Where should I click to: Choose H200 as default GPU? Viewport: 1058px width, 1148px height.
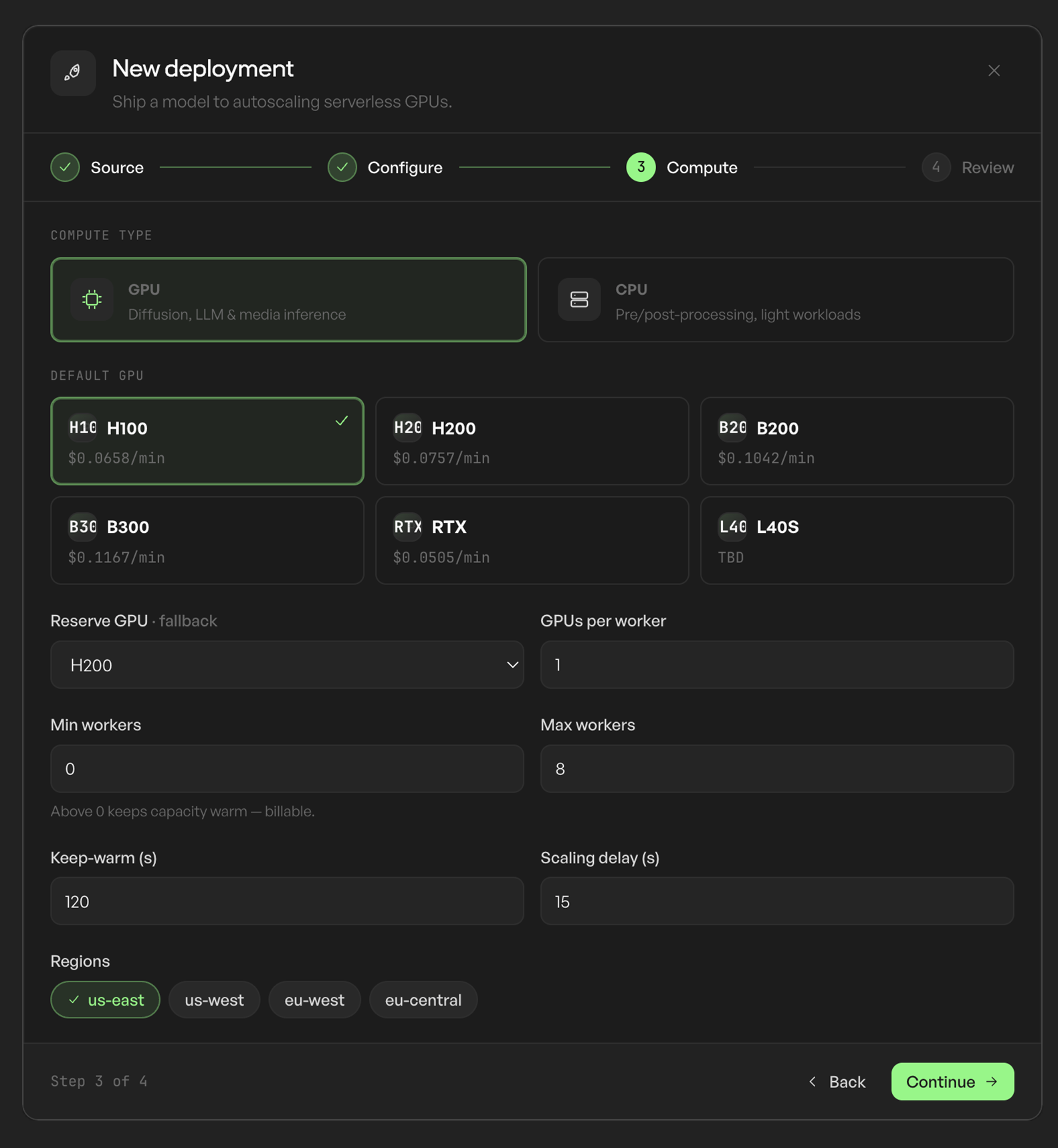pos(532,441)
